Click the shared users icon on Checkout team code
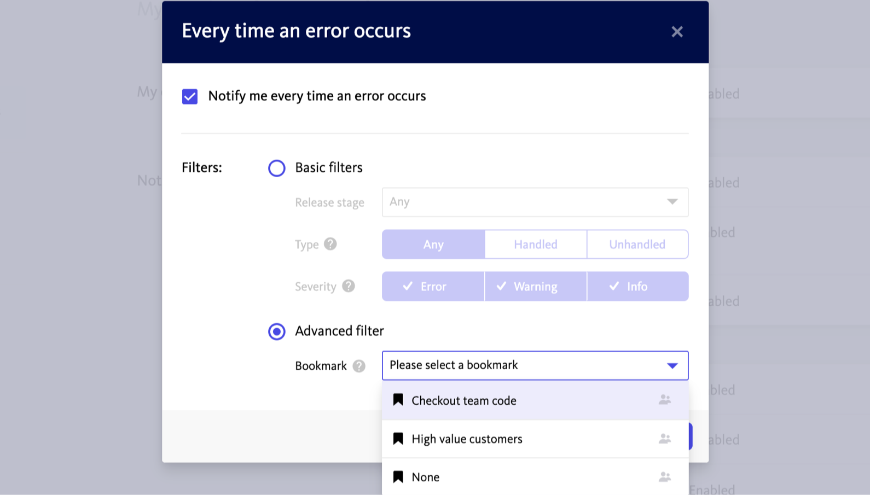This screenshot has height=495, width=870. (x=665, y=400)
